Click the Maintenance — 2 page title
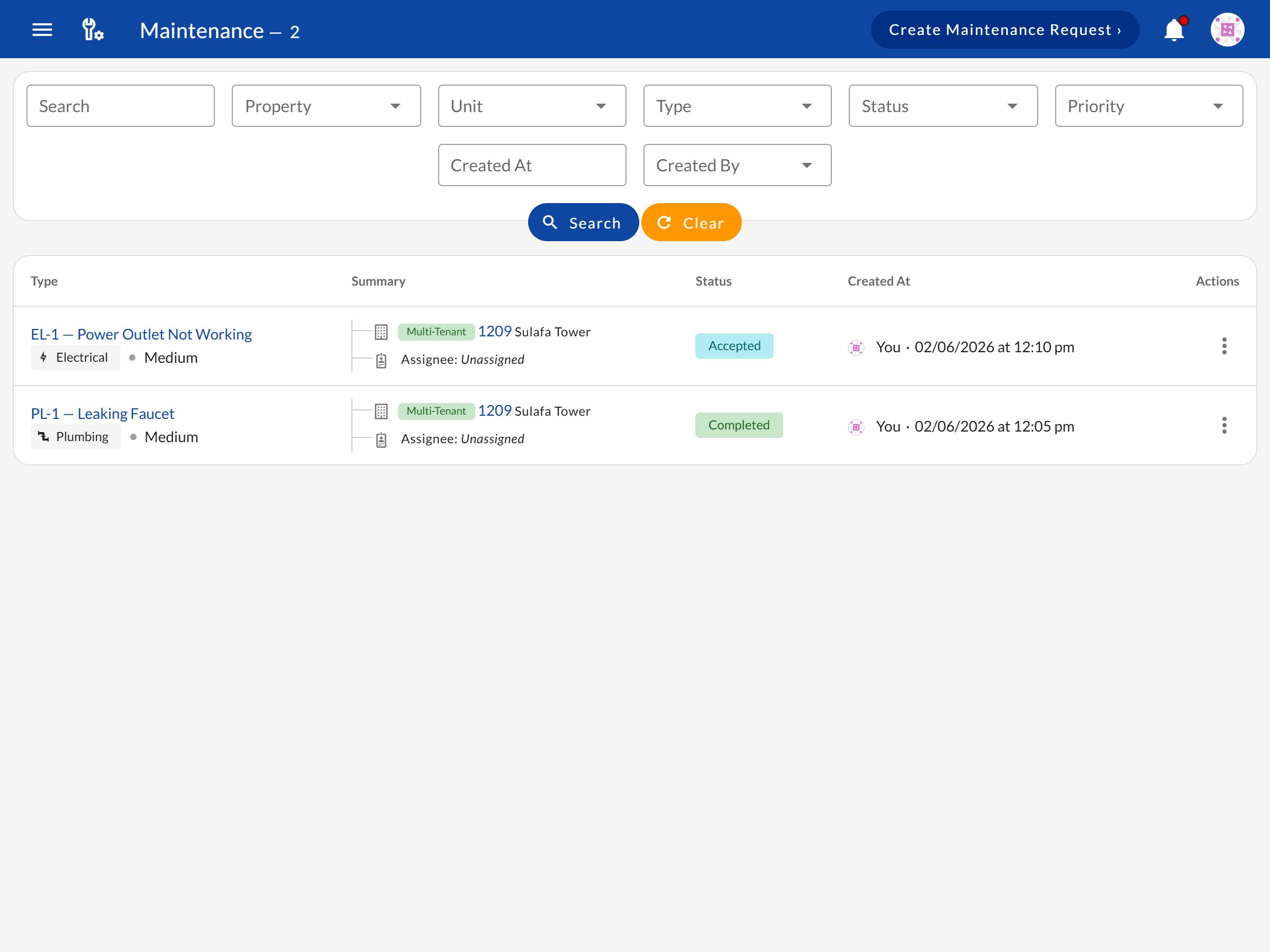The width and height of the screenshot is (1270, 952). click(x=219, y=31)
